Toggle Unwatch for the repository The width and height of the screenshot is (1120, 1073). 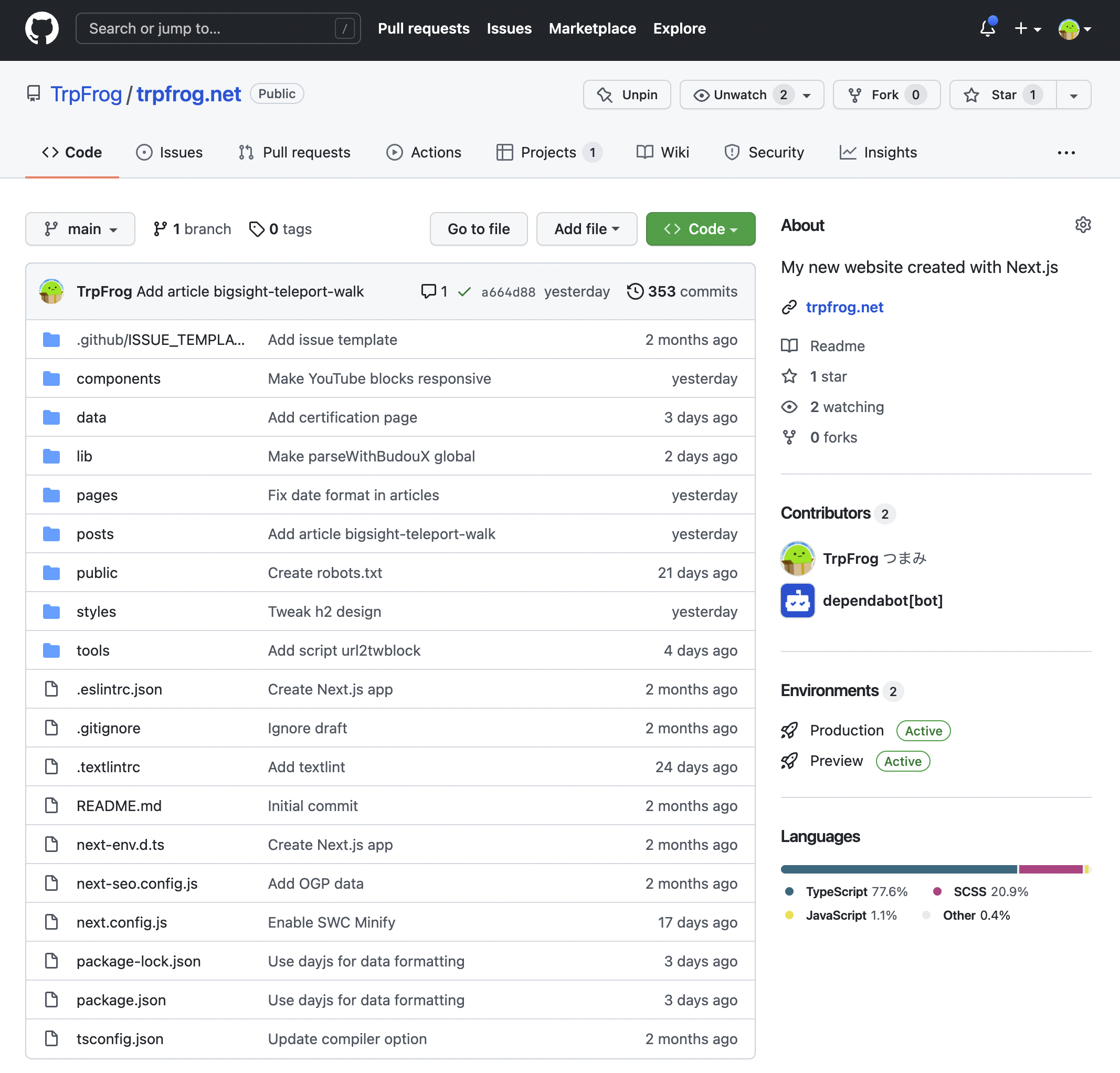(x=740, y=95)
